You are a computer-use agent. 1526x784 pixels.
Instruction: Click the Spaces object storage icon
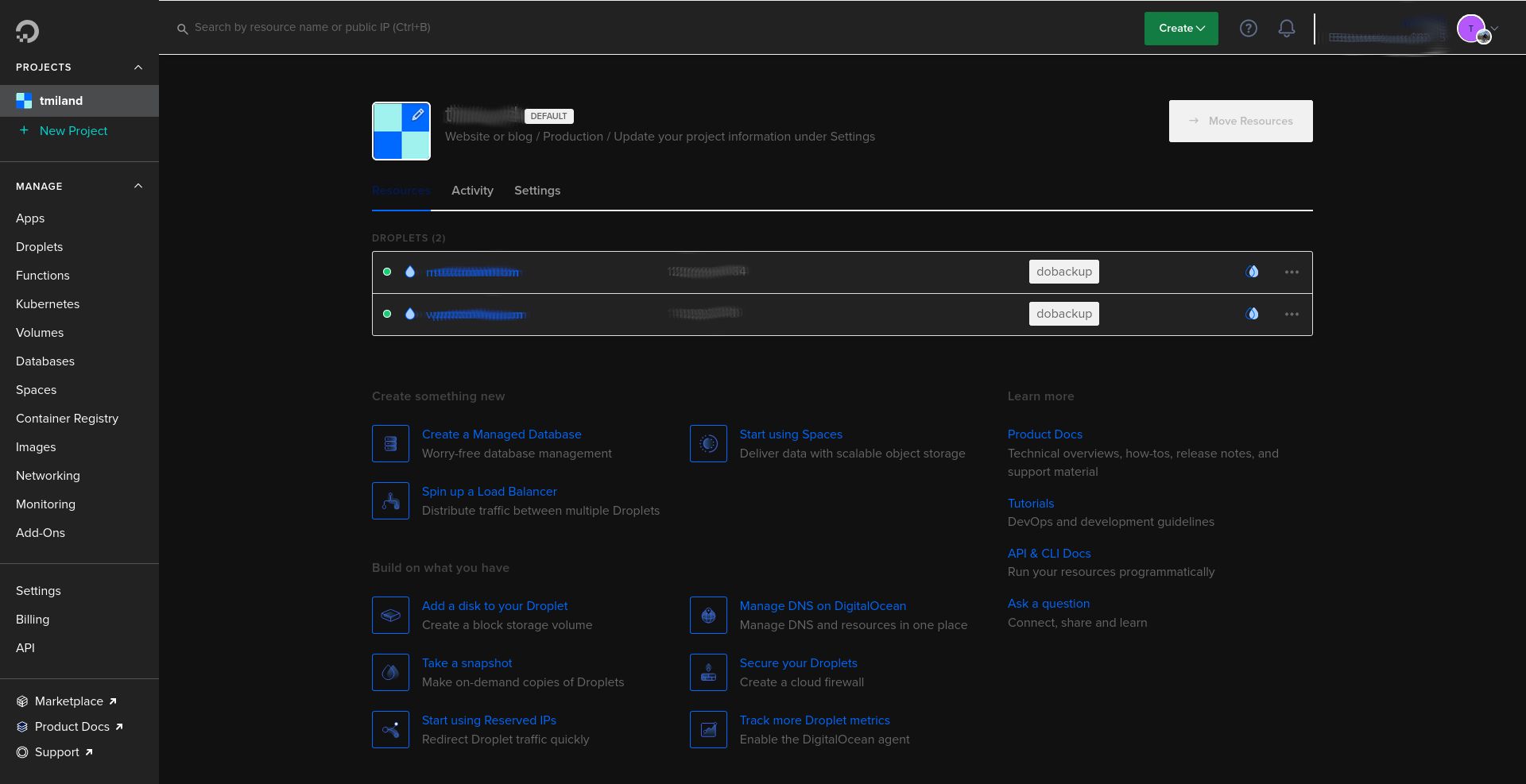(x=709, y=444)
